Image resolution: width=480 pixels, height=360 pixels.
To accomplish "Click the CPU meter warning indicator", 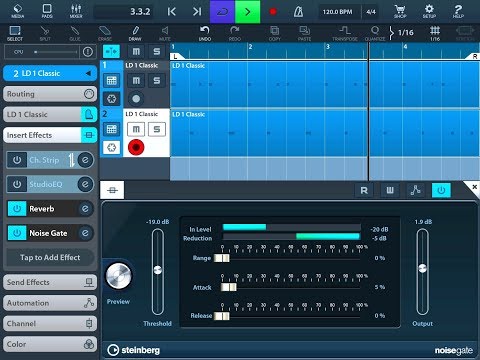I will tap(88, 52).
